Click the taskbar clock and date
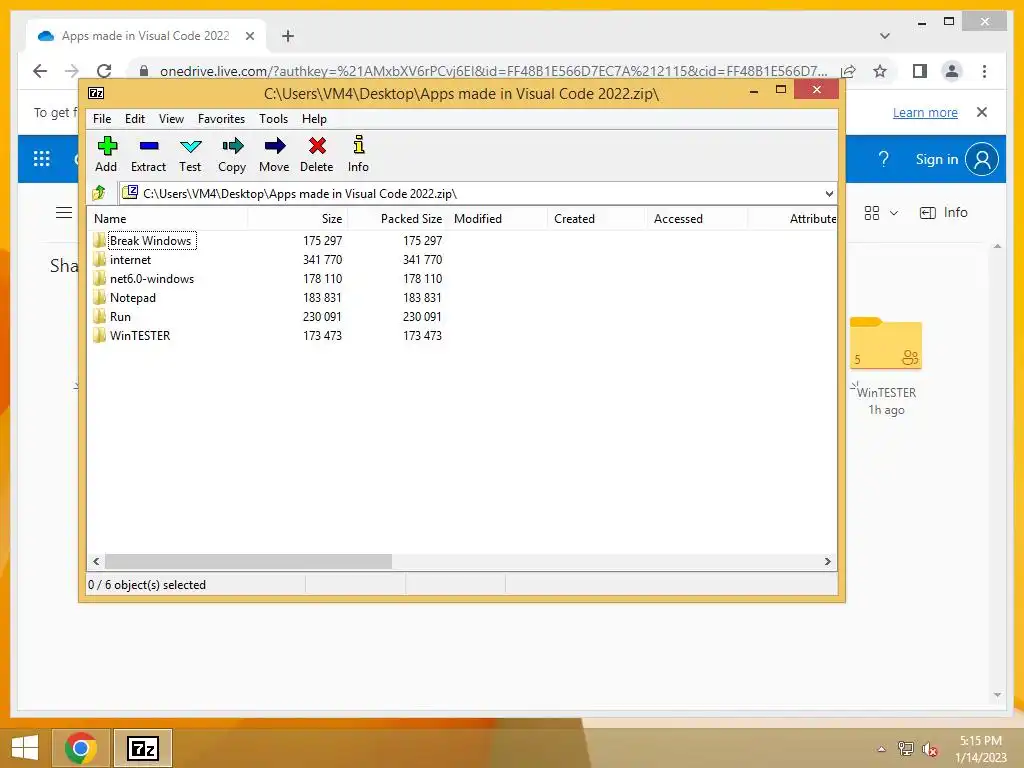 pyautogui.click(x=981, y=749)
